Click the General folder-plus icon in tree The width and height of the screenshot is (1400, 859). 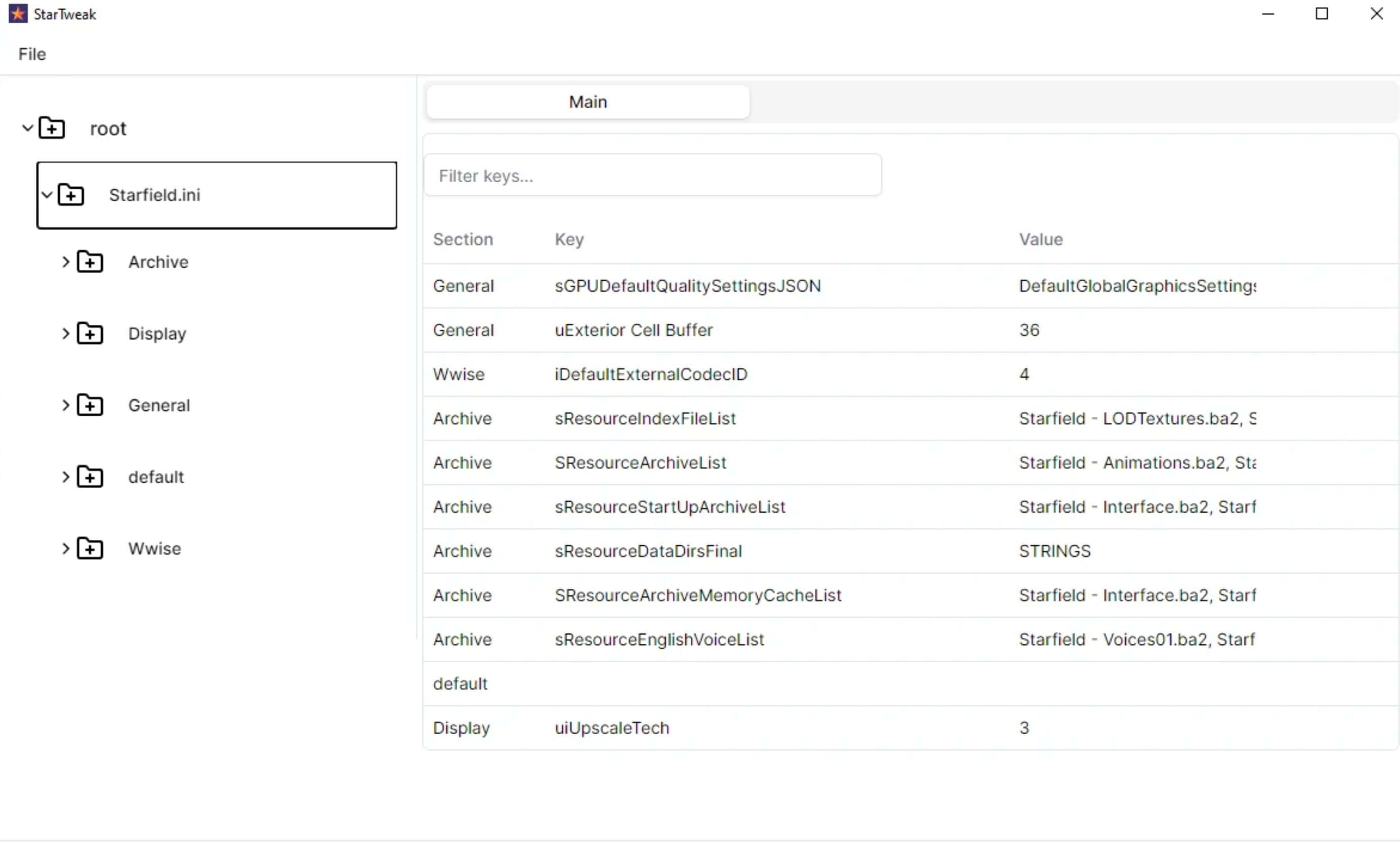90,406
